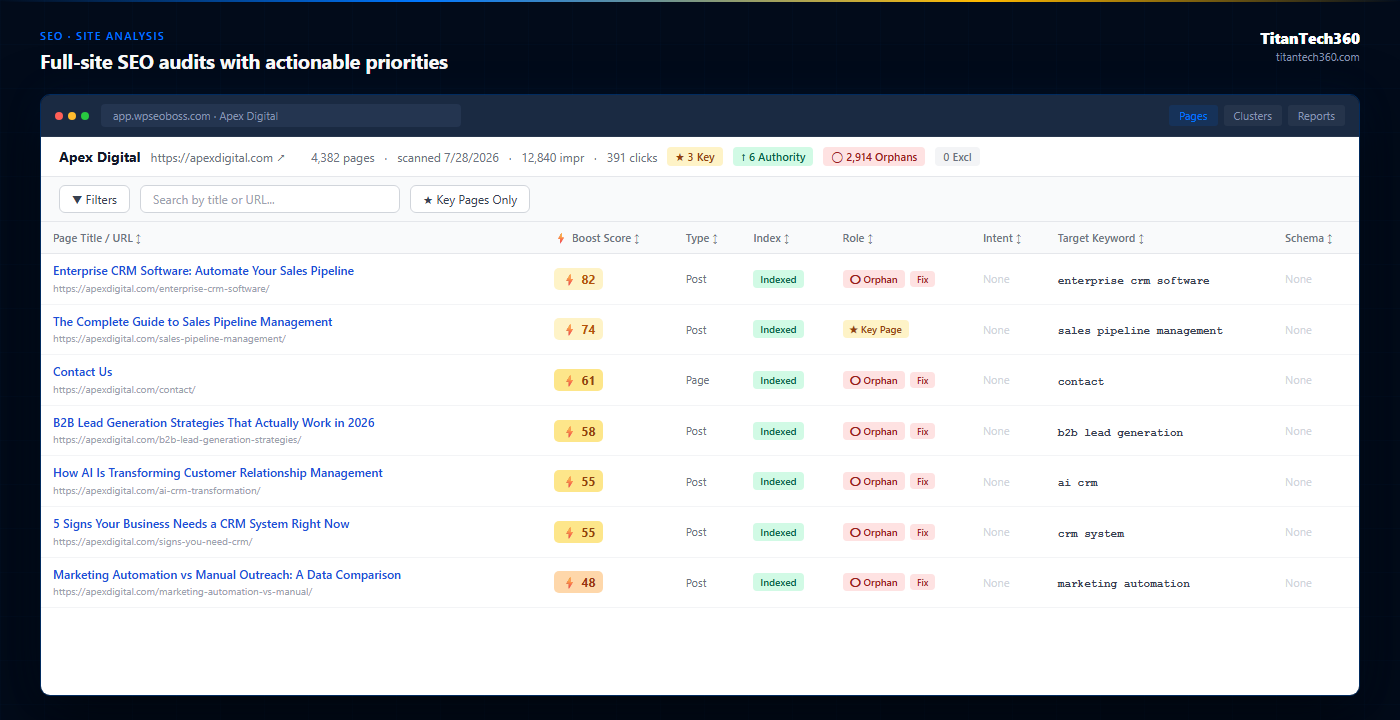The height and width of the screenshot is (720, 1400).
Task: Click the Orphan badge for Marketing Automation post
Action: tap(874, 583)
